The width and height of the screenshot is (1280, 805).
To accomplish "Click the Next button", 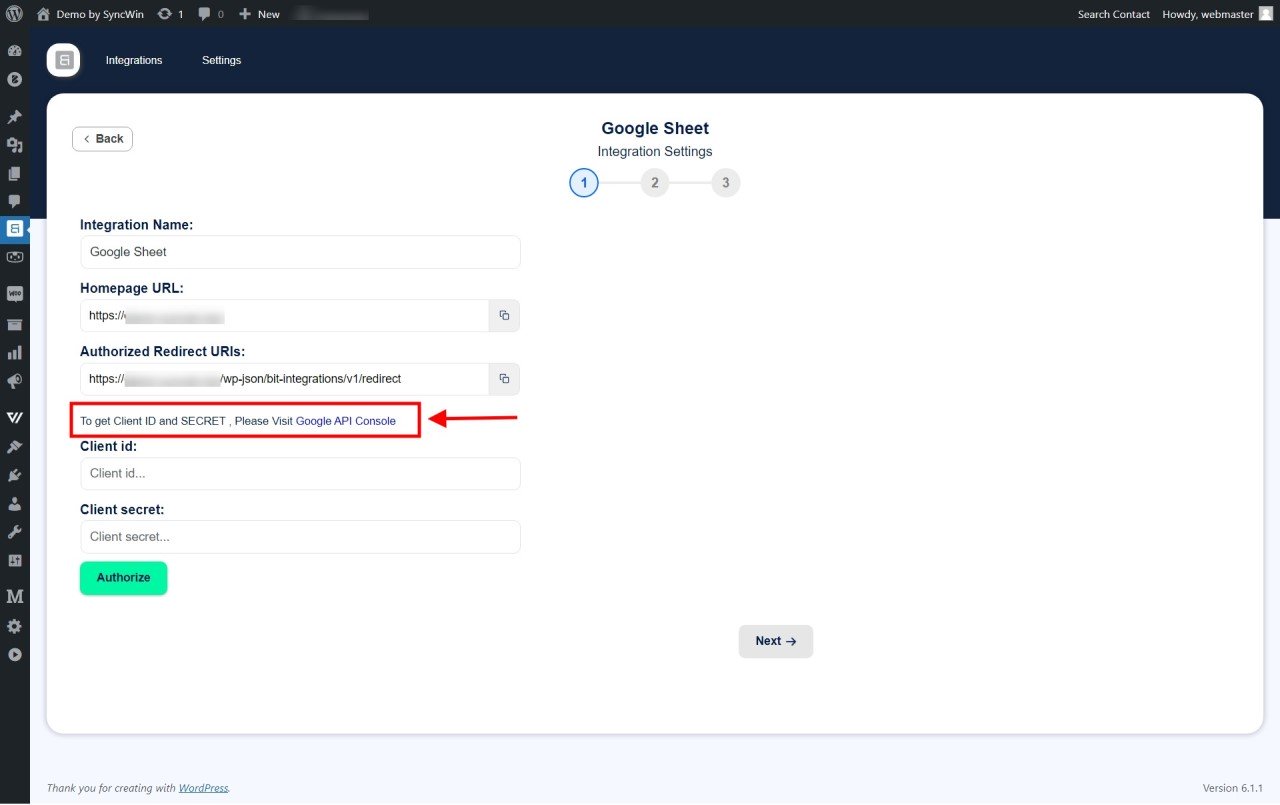I will coord(775,641).
